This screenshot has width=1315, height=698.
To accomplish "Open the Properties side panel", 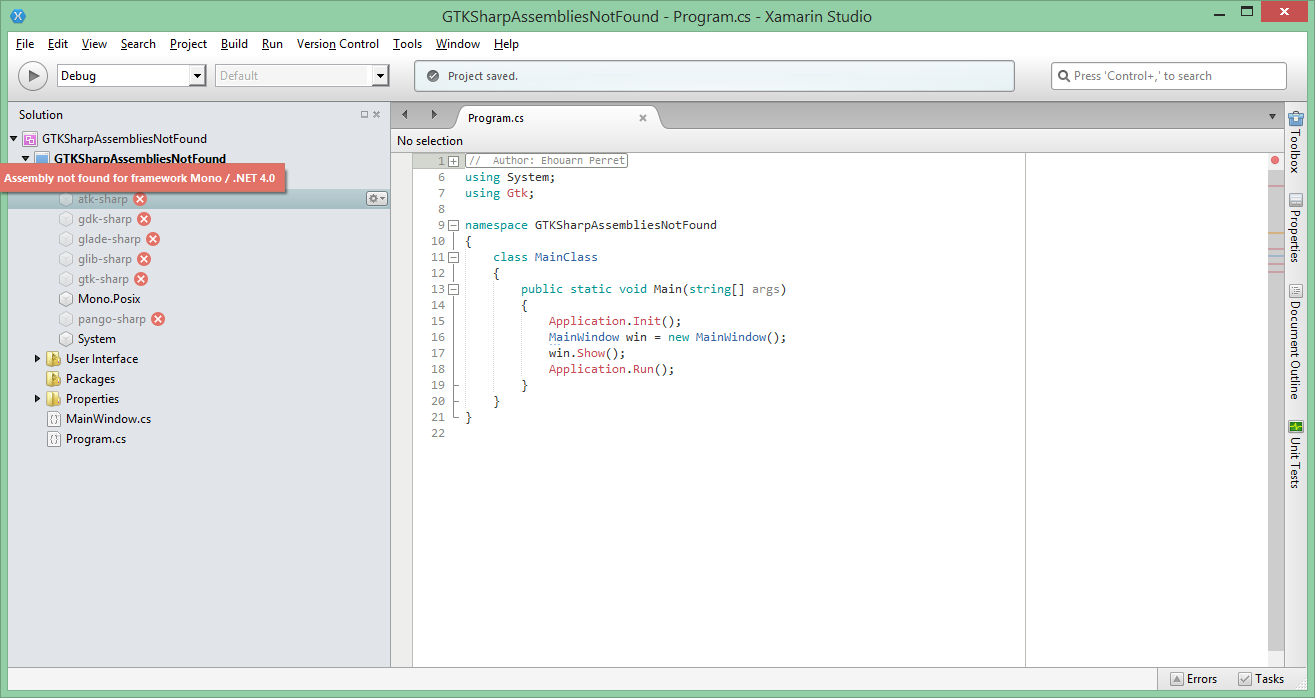I will coord(1295,228).
